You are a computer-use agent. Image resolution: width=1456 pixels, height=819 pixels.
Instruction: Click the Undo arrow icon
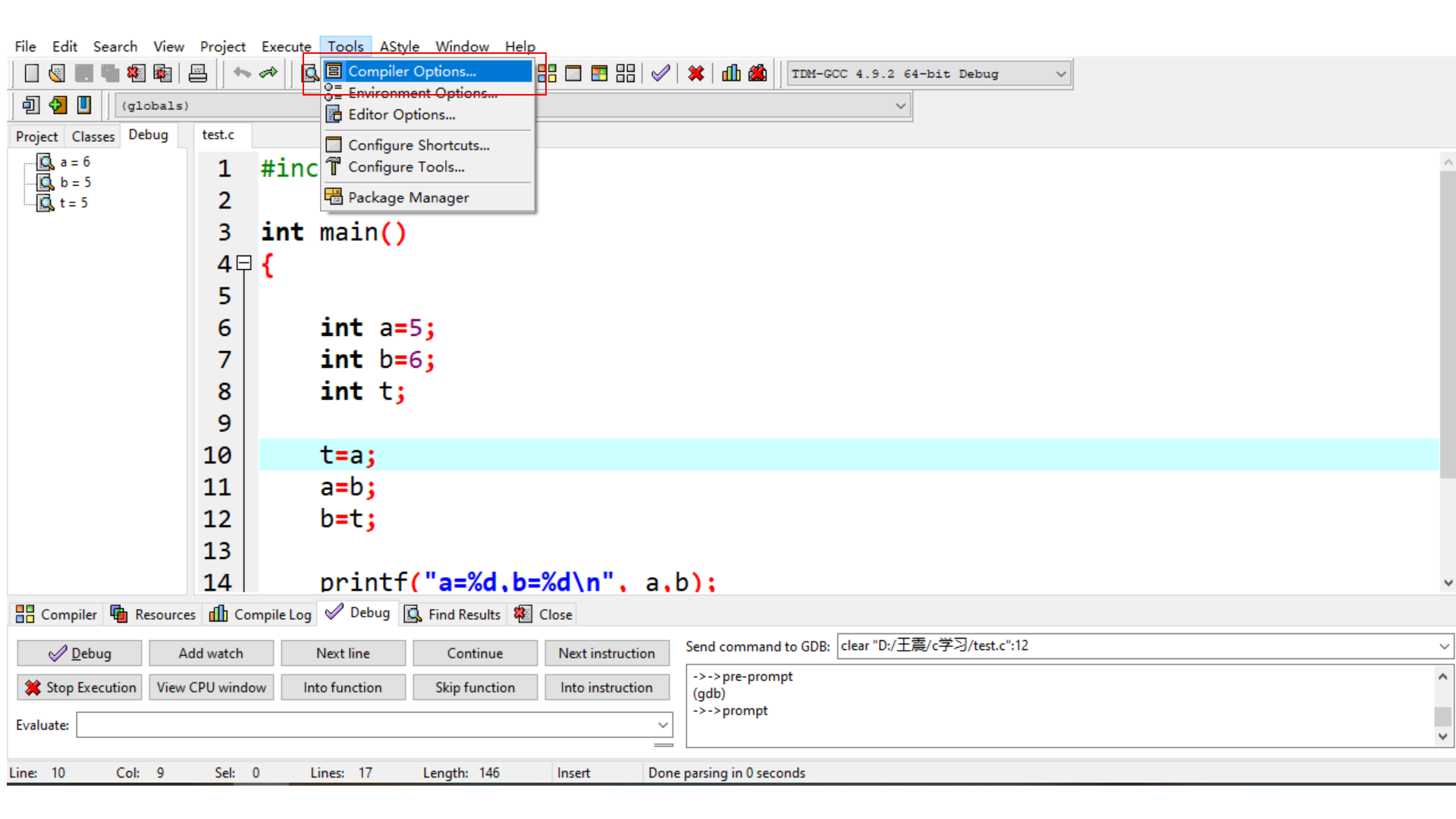click(242, 74)
